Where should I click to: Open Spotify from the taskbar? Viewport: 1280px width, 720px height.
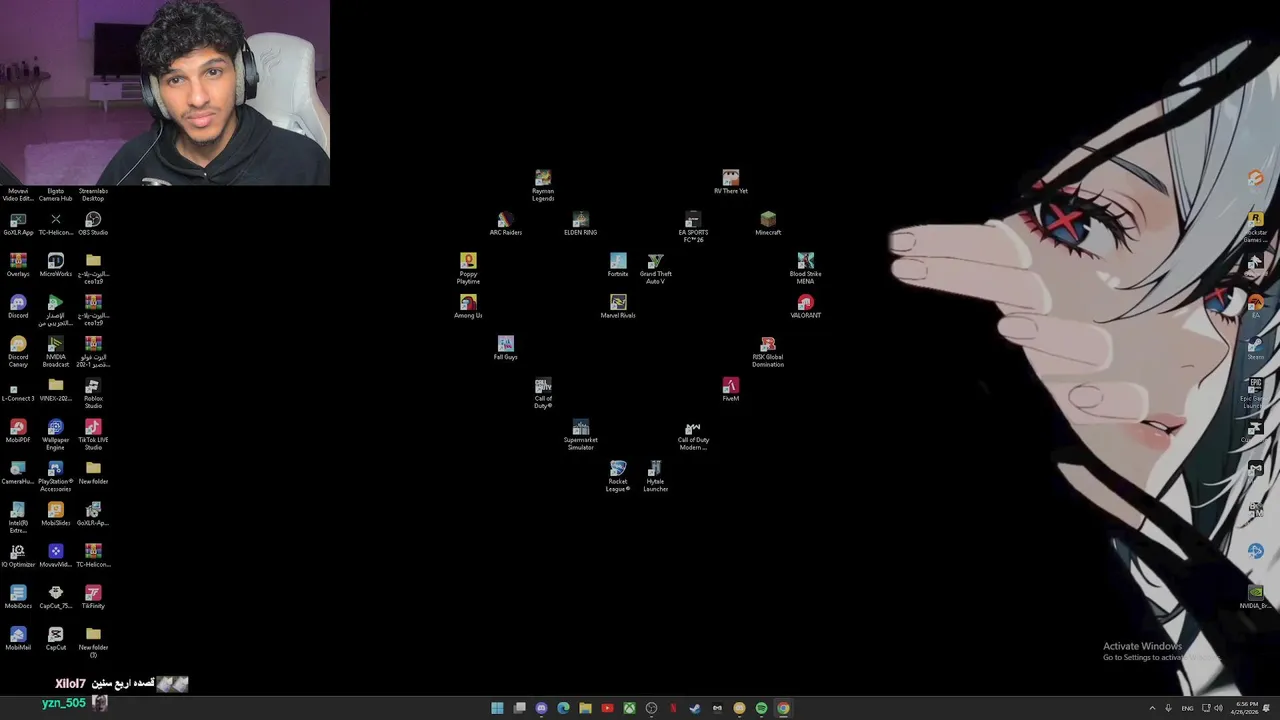(x=761, y=708)
